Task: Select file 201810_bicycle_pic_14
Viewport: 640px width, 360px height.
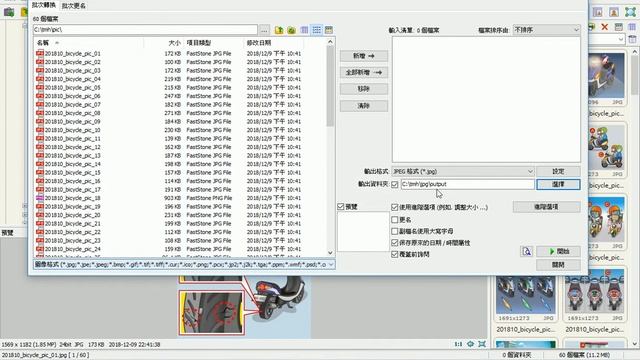Action: (72, 164)
